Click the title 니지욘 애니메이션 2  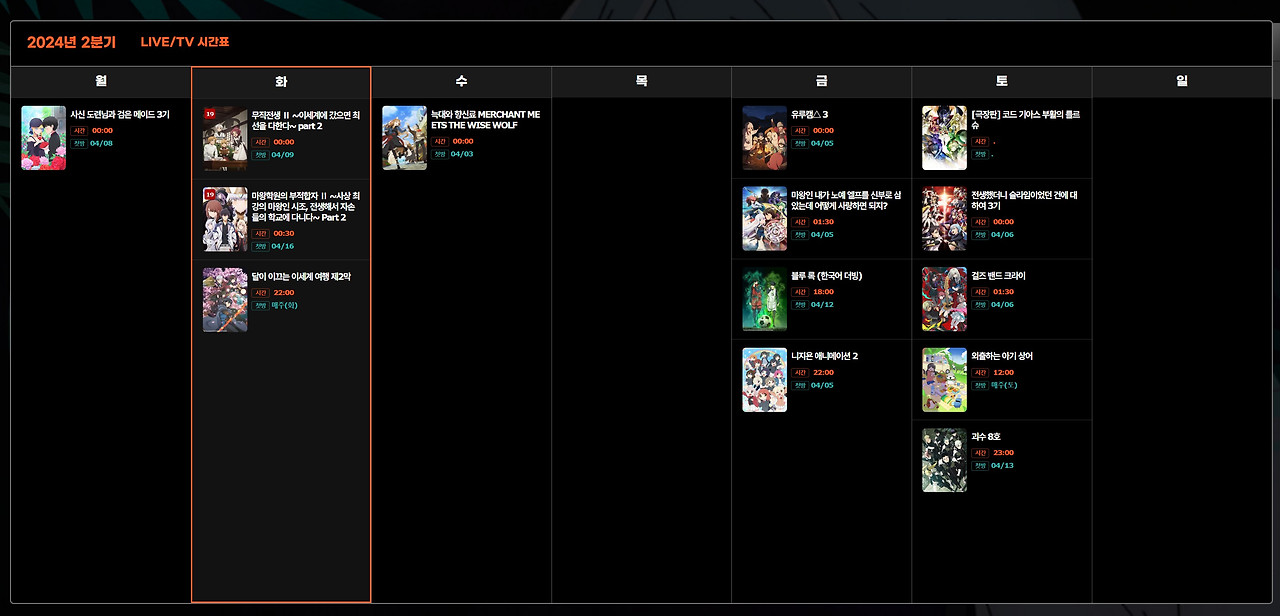click(x=824, y=356)
